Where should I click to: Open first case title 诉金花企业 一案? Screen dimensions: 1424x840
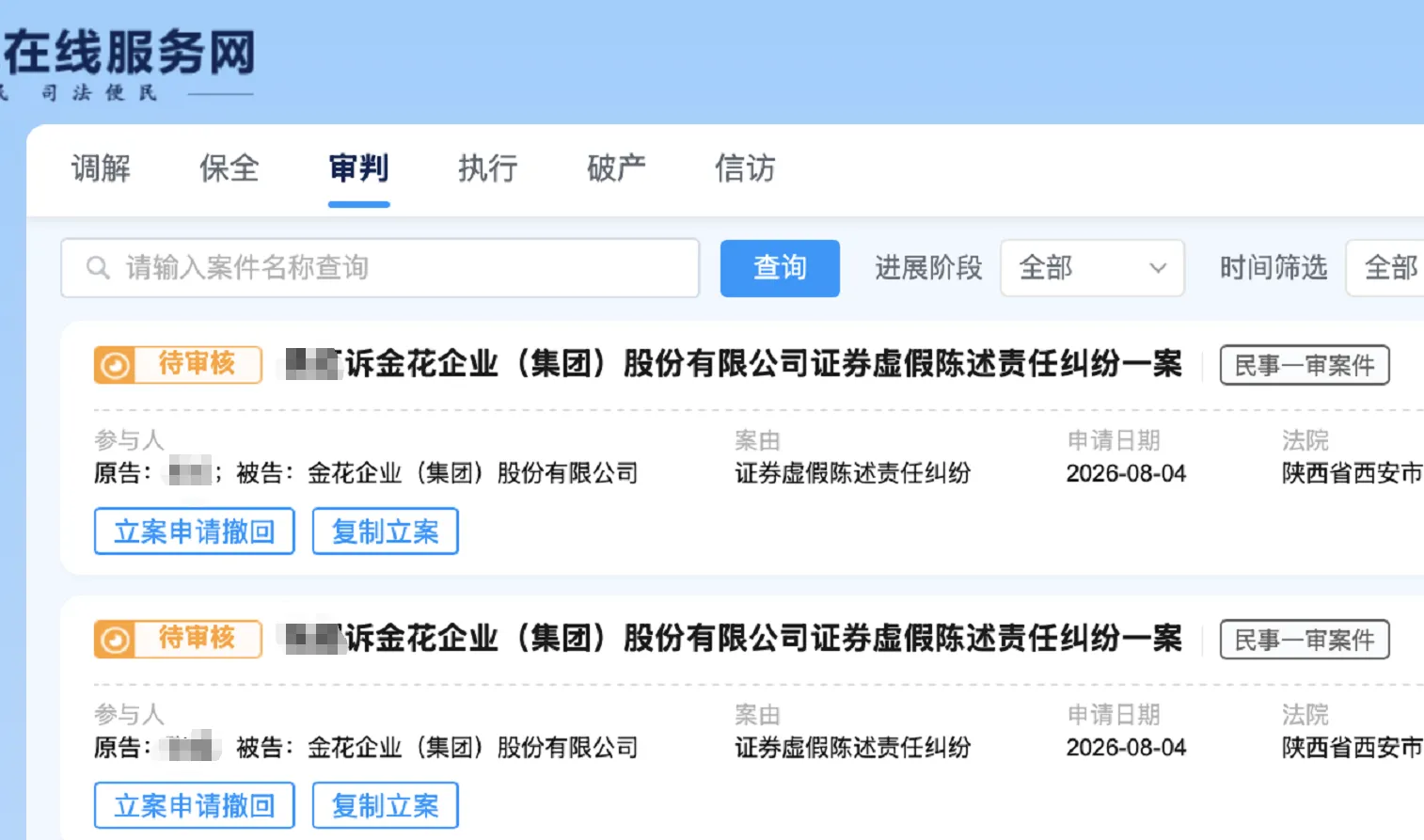(x=734, y=364)
